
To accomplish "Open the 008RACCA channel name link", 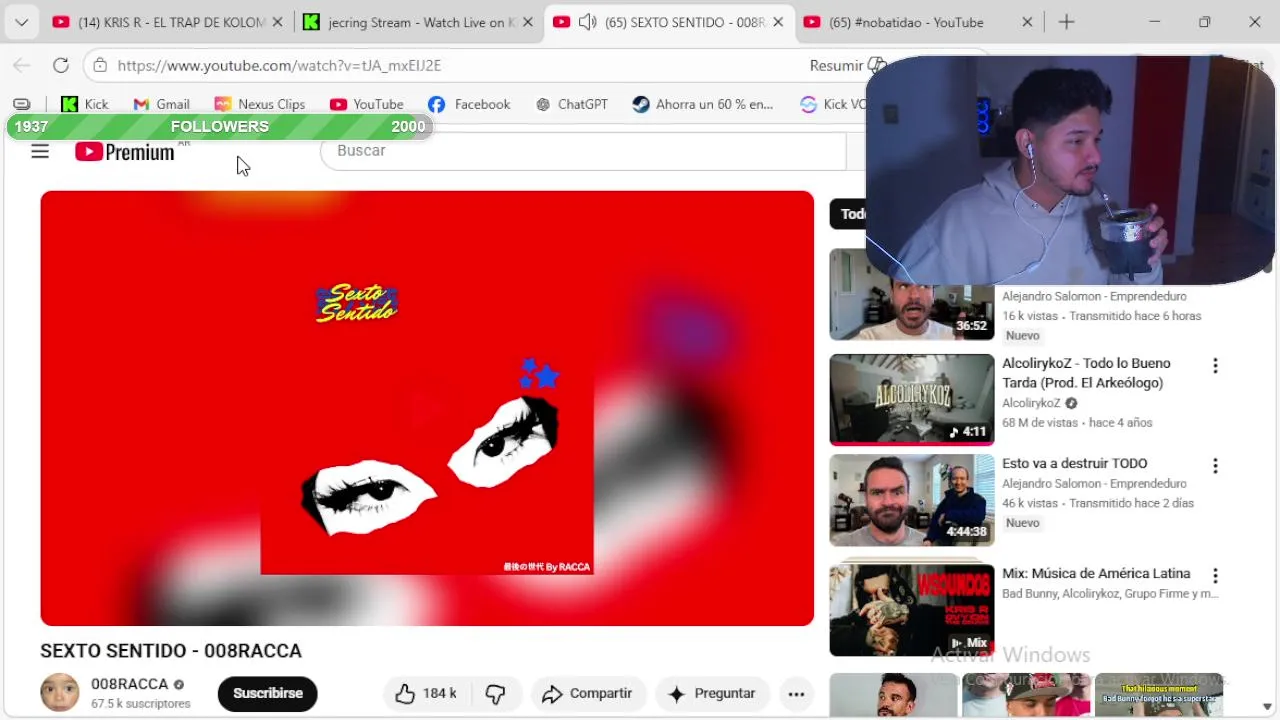I will (x=130, y=684).
